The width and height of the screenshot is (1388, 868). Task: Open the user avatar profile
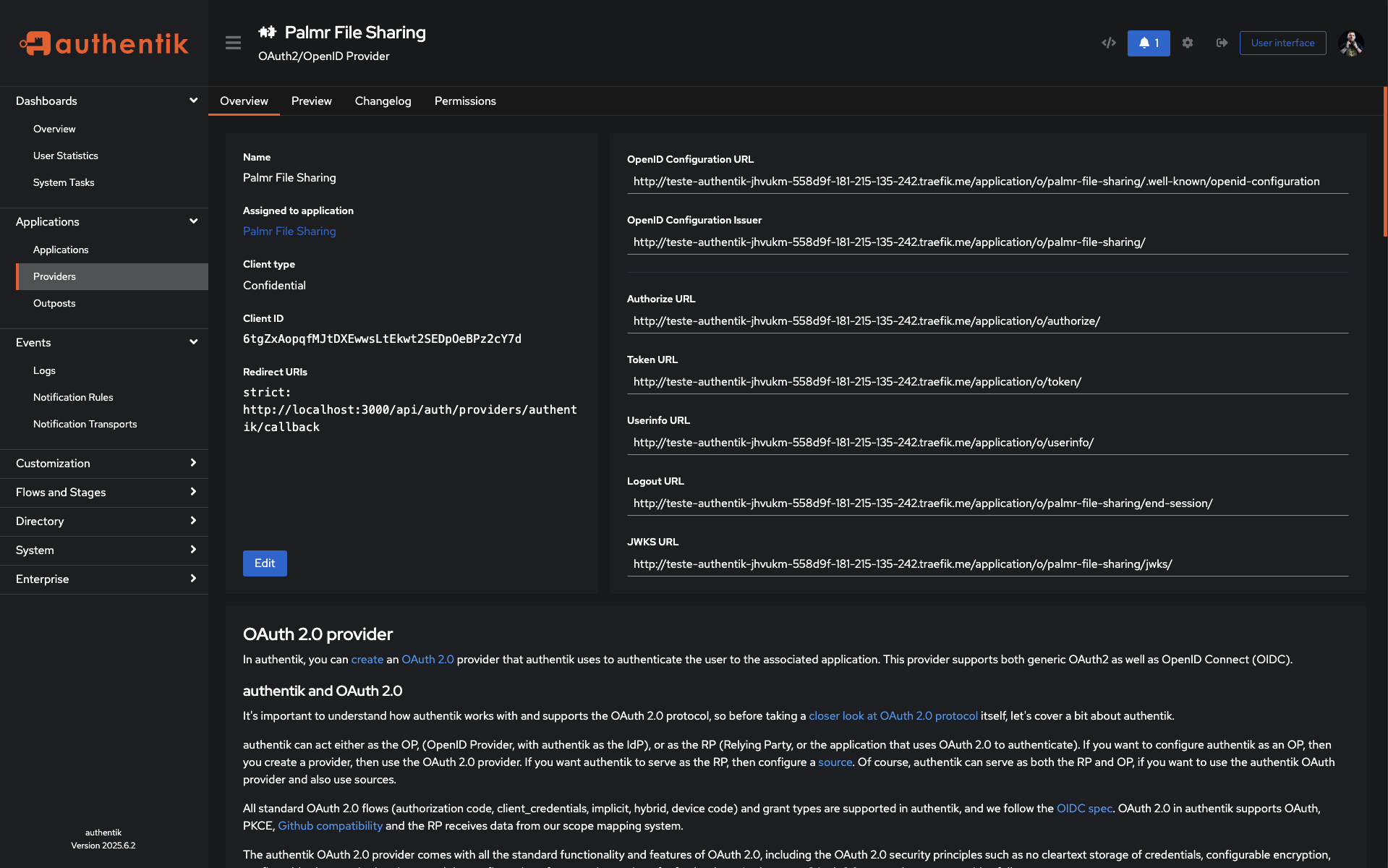(1351, 43)
